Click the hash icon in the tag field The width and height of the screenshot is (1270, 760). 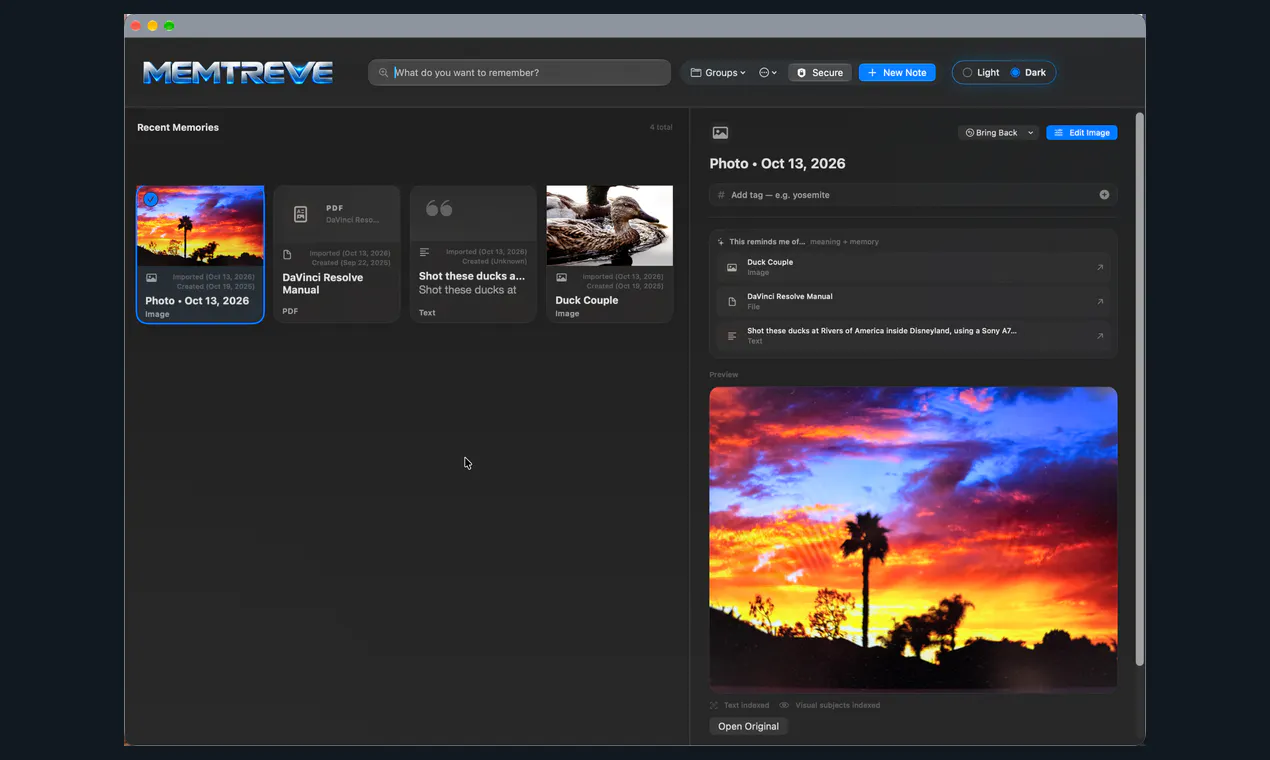tap(720, 195)
